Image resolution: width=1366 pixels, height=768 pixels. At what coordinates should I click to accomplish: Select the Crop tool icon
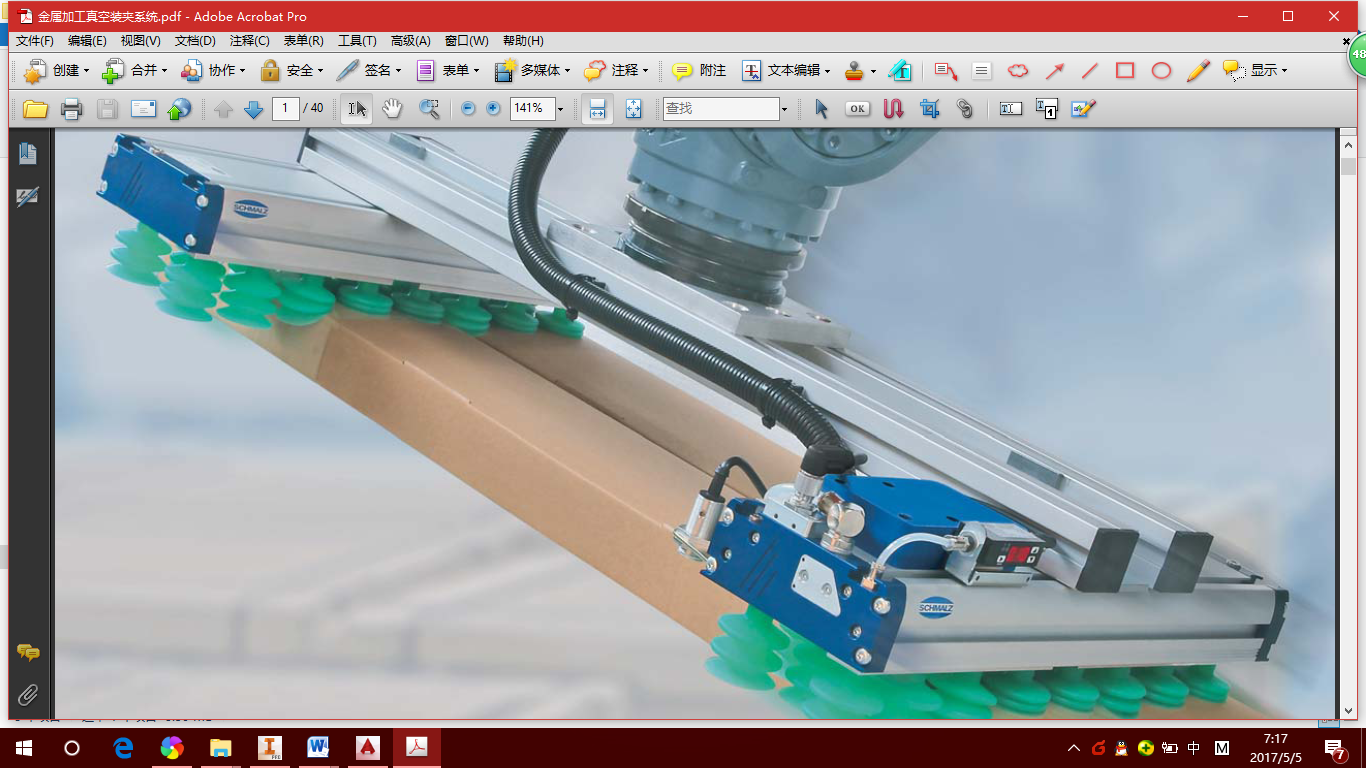coord(930,109)
